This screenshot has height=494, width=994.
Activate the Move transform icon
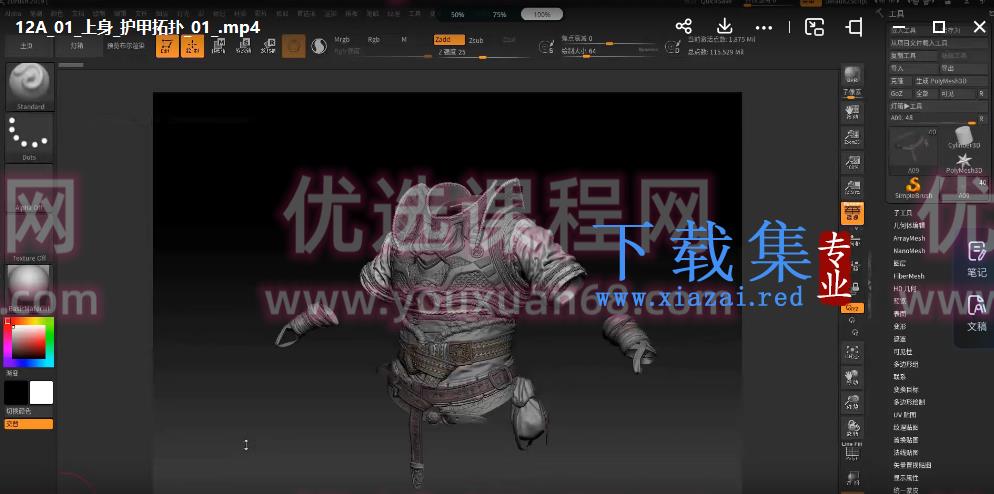(219, 46)
